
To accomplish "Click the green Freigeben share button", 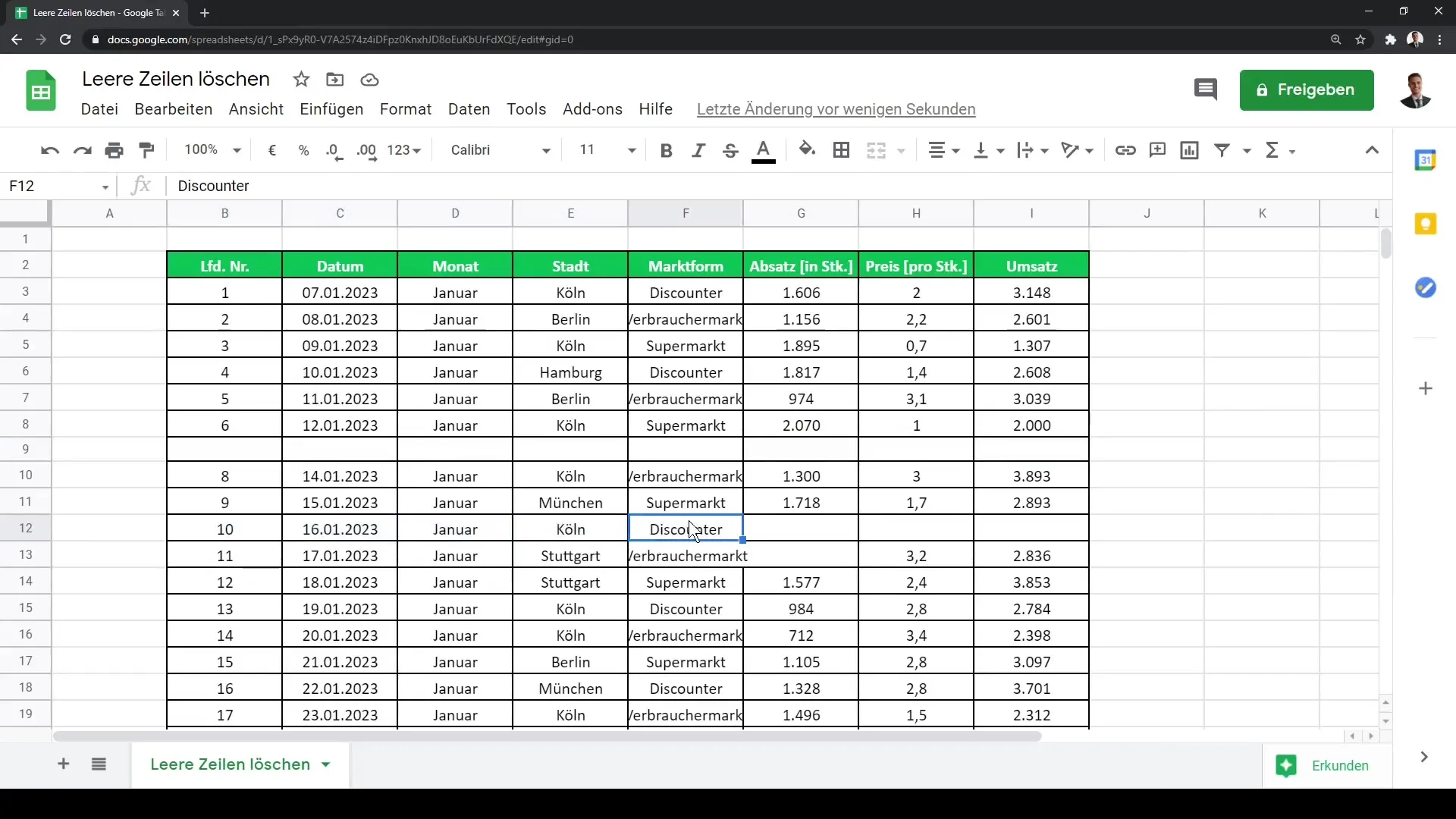I will (x=1307, y=90).
